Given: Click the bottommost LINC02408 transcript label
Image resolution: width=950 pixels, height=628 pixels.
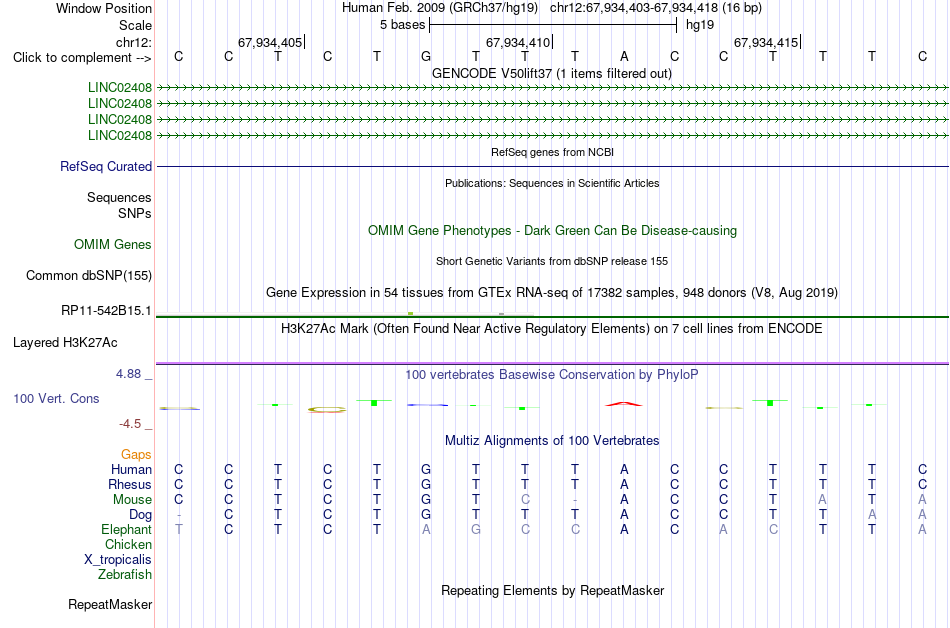Looking at the screenshot, I should (x=120, y=136).
